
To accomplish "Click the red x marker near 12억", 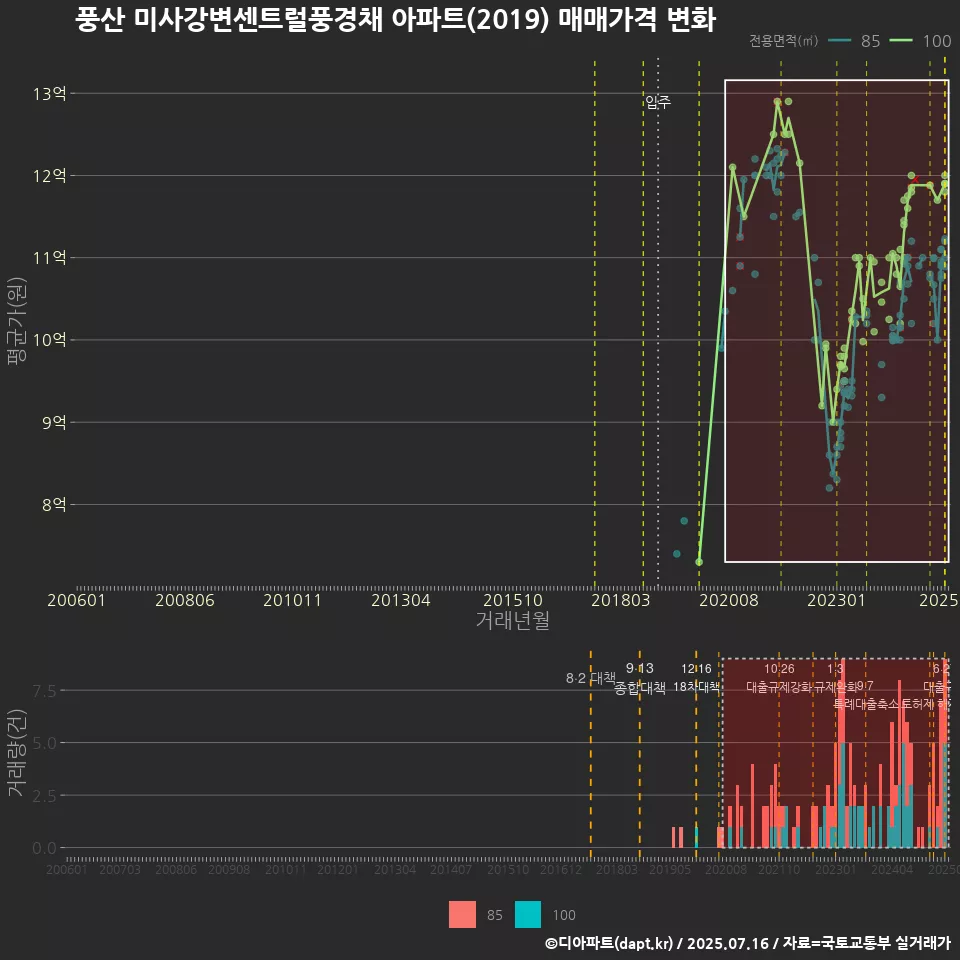I will (x=916, y=179).
